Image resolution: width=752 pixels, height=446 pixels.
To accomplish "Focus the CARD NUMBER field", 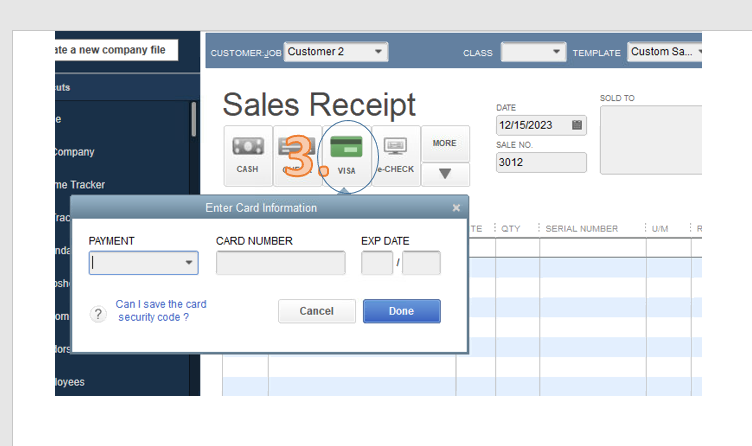I will [281, 263].
